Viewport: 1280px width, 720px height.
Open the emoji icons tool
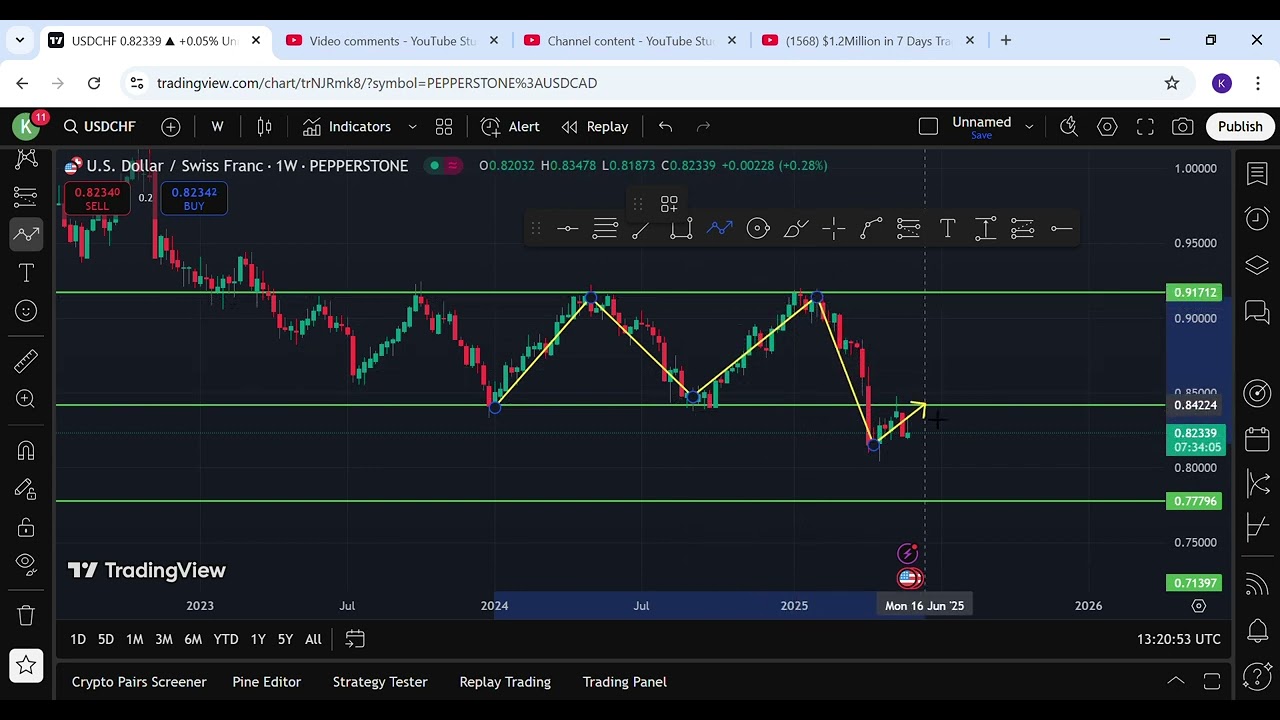(x=26, y=311)
